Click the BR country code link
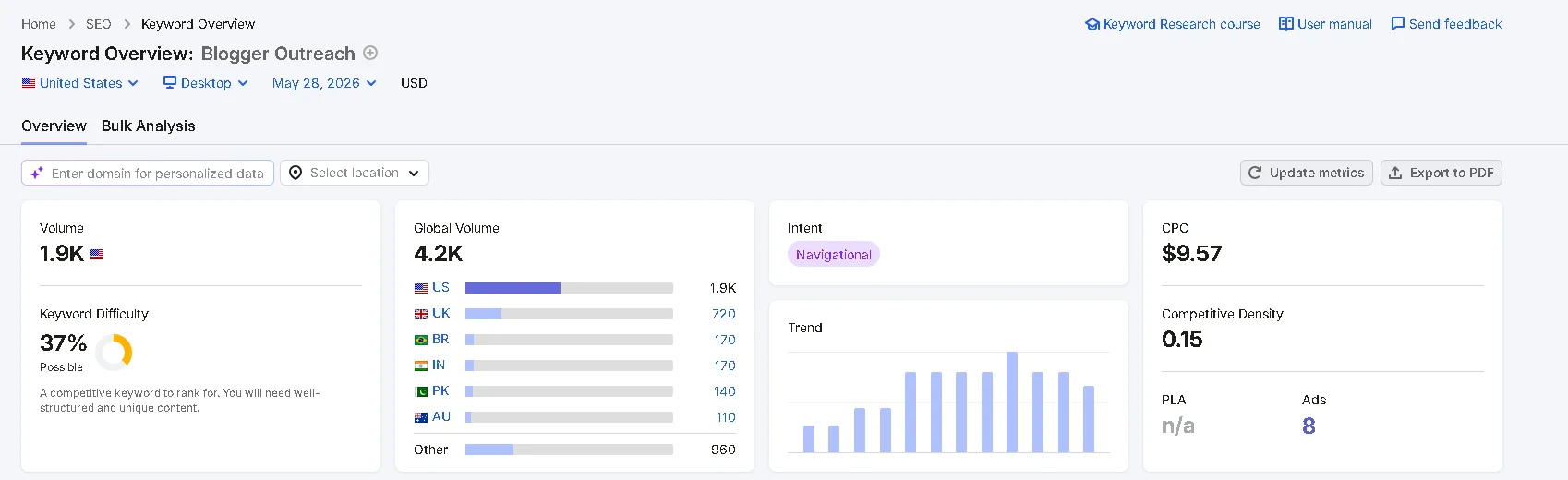This screenshot has width=1568, height=480. pos(440,339)
